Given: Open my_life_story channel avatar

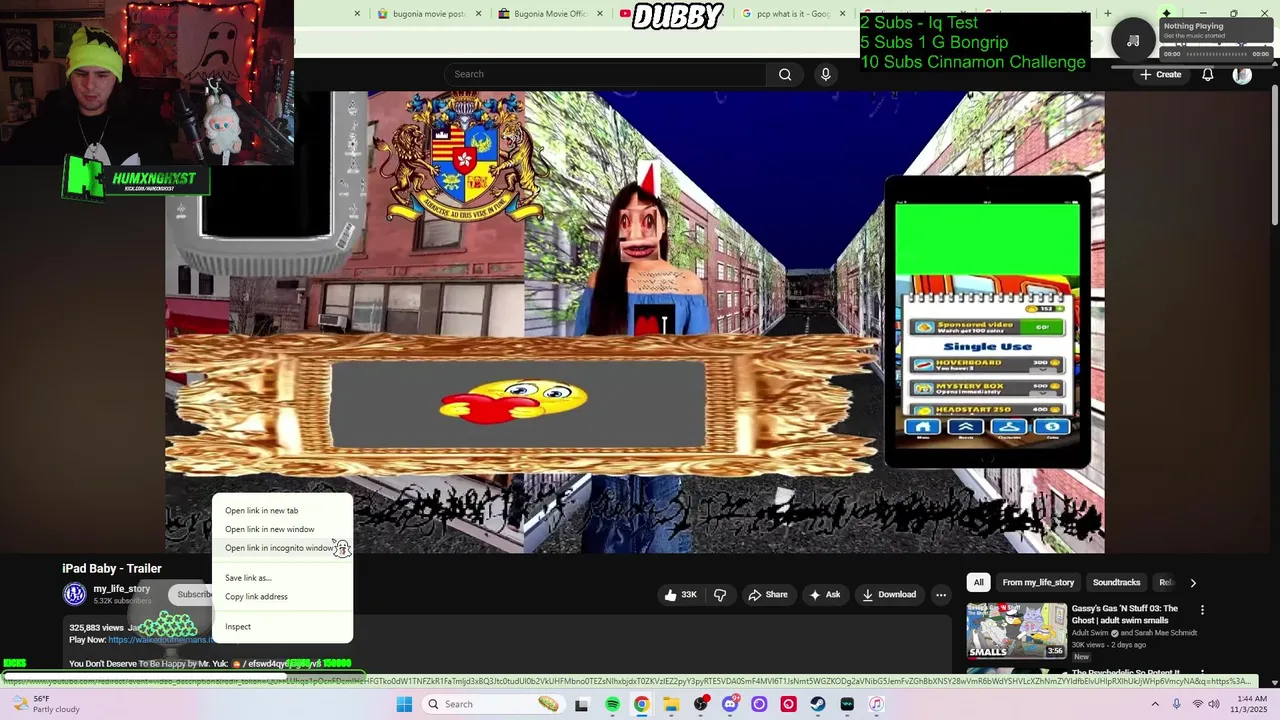Looking at the screenshot, I should [x=75, y=594].
